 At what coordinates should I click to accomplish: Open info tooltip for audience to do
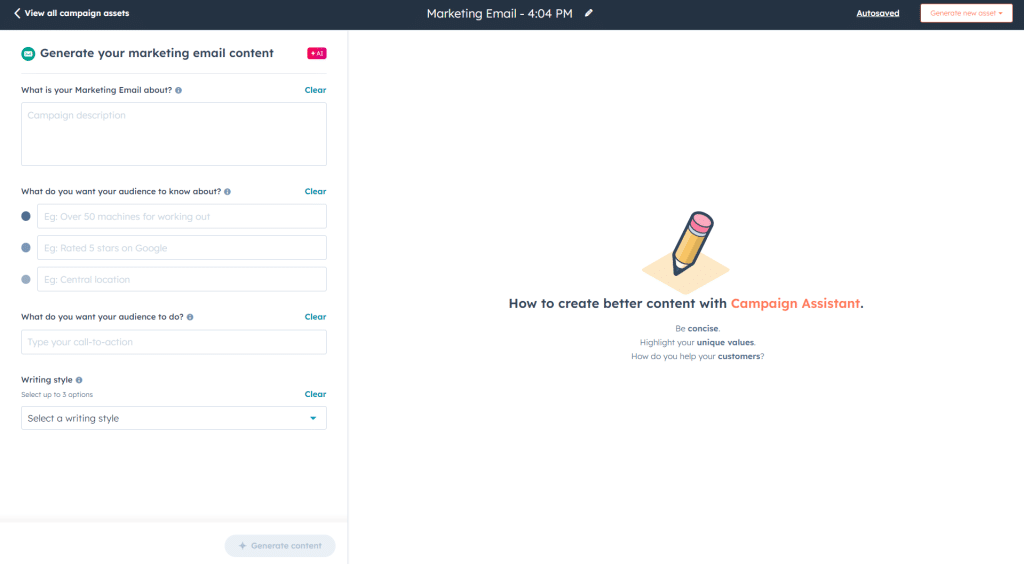(190, 317)
